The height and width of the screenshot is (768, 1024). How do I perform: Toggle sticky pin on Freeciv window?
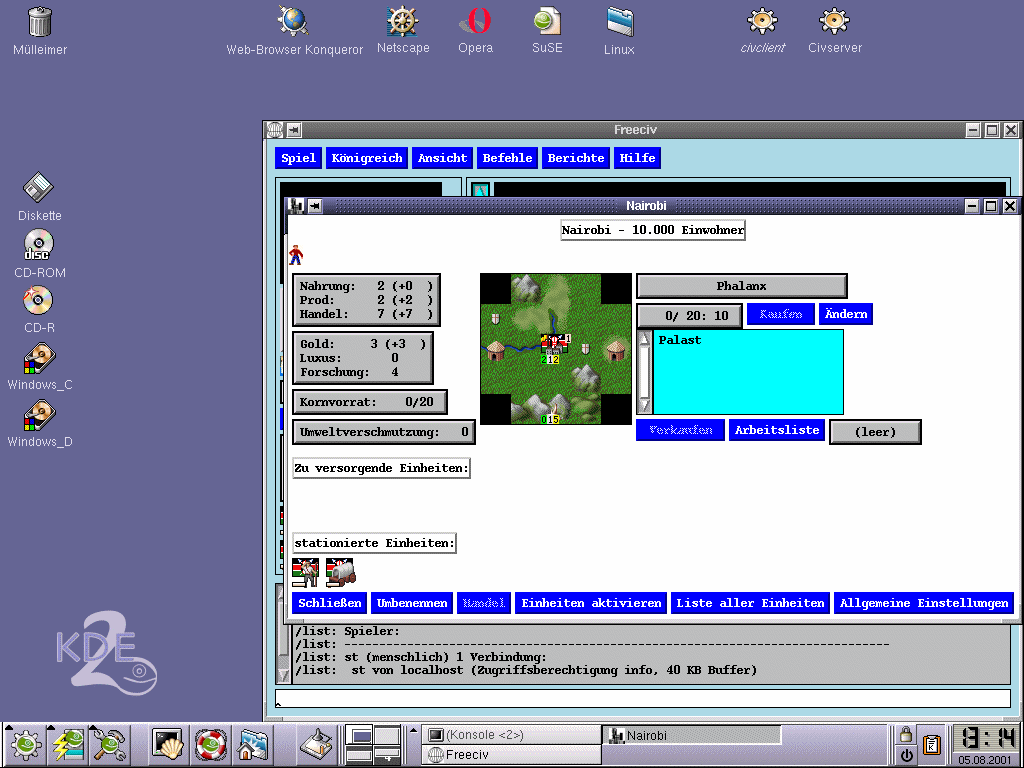pyautogui.click(x=294, y=130)
